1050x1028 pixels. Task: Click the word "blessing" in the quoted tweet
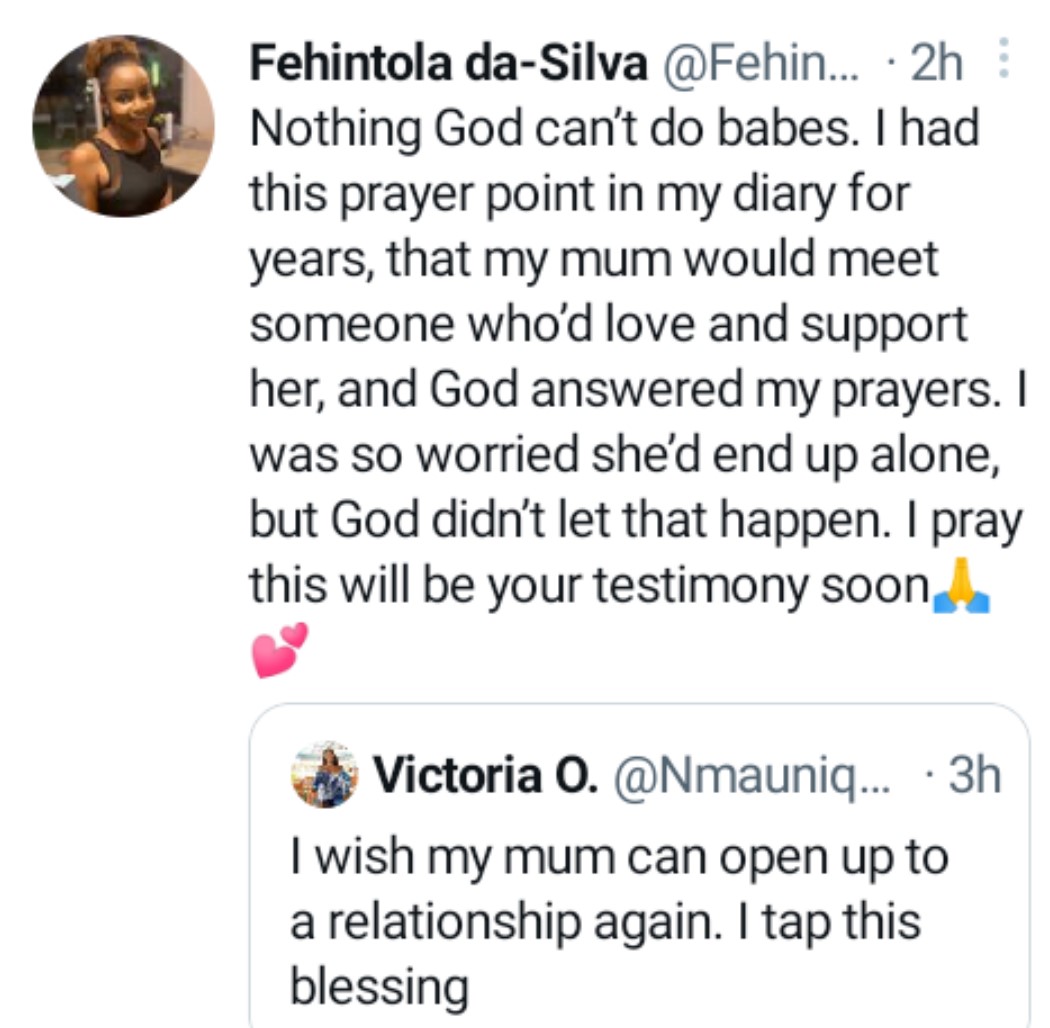[379, 987]
